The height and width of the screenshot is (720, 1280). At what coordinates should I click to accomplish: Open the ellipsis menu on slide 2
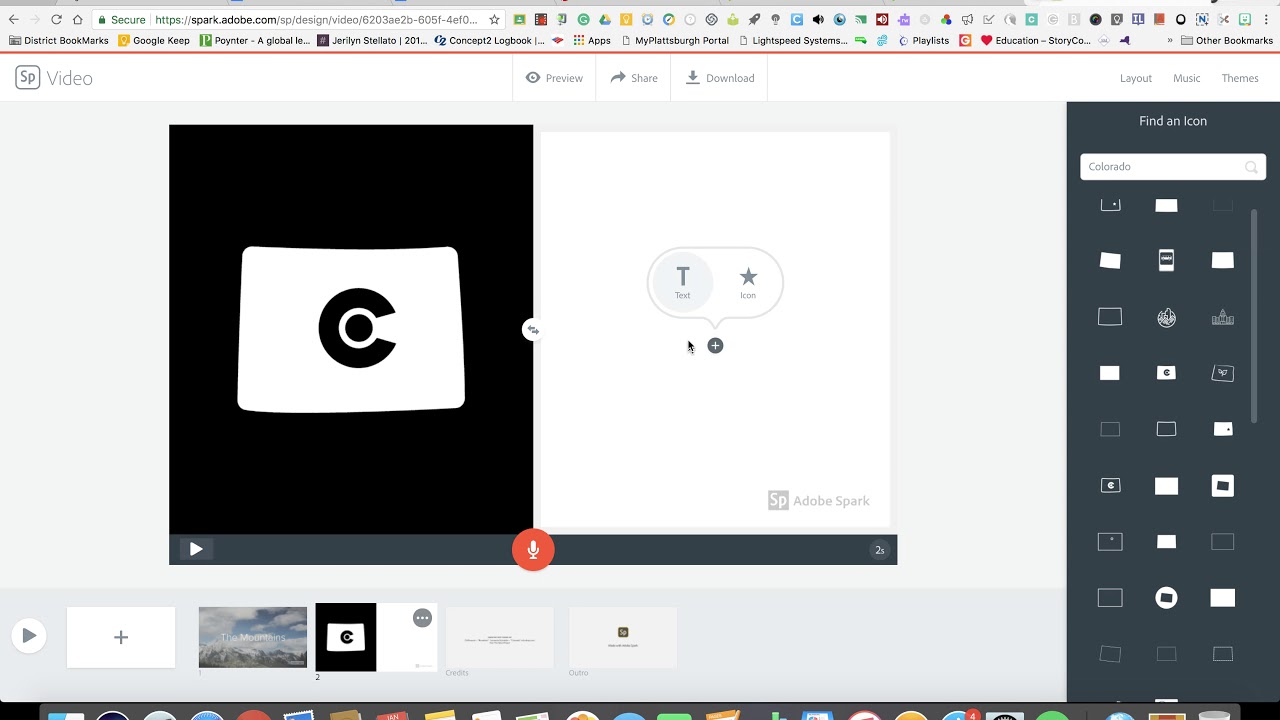(x=422, y=618)
